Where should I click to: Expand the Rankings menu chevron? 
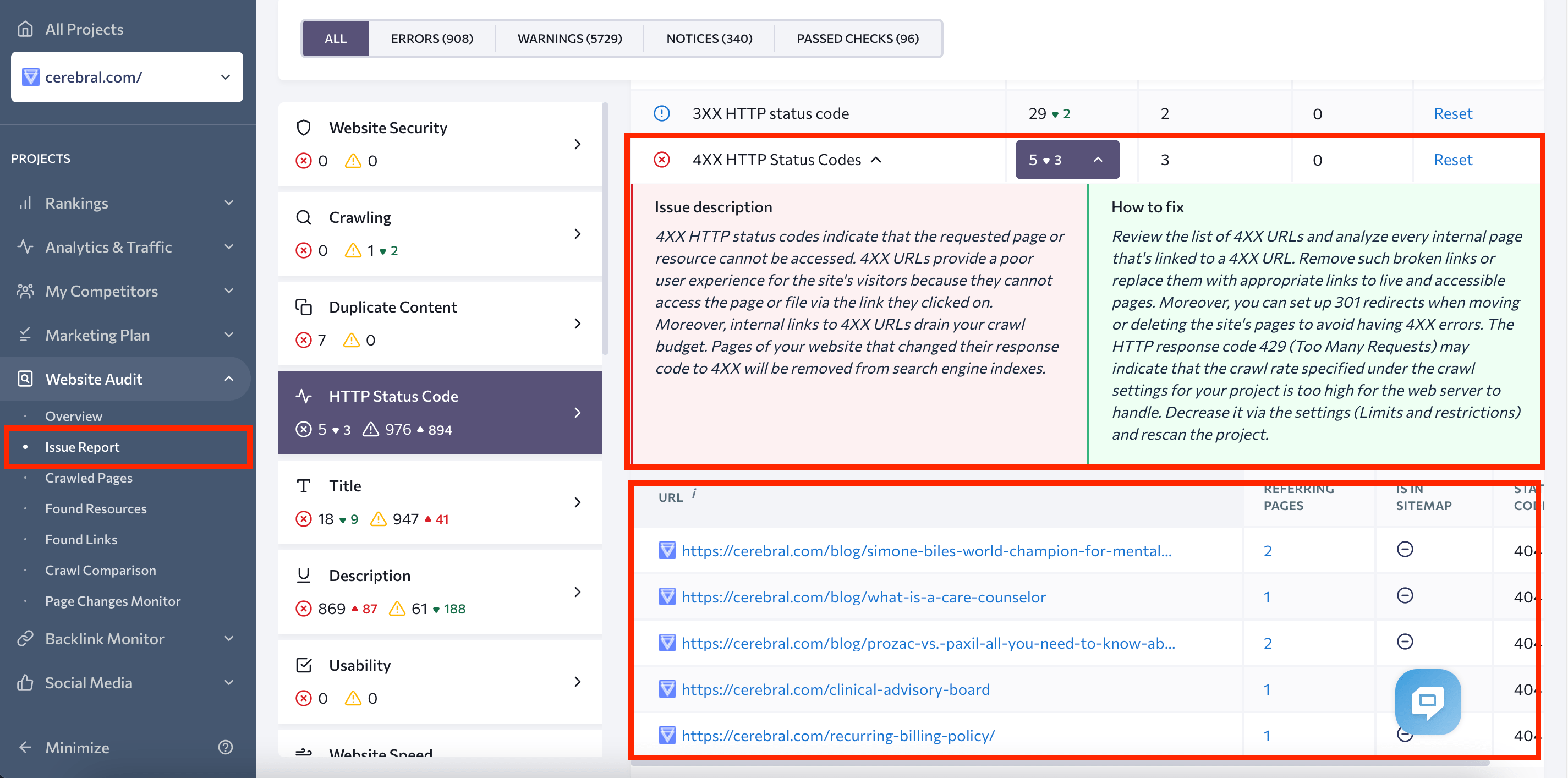pos(229,202)
